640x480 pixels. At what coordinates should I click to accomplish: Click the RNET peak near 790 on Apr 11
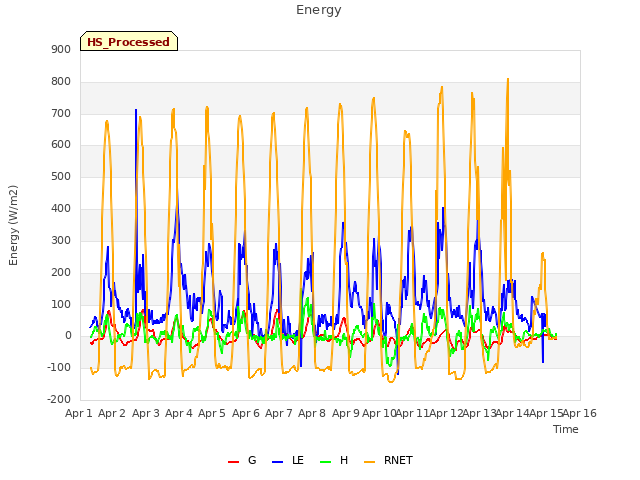coord(442,87)
